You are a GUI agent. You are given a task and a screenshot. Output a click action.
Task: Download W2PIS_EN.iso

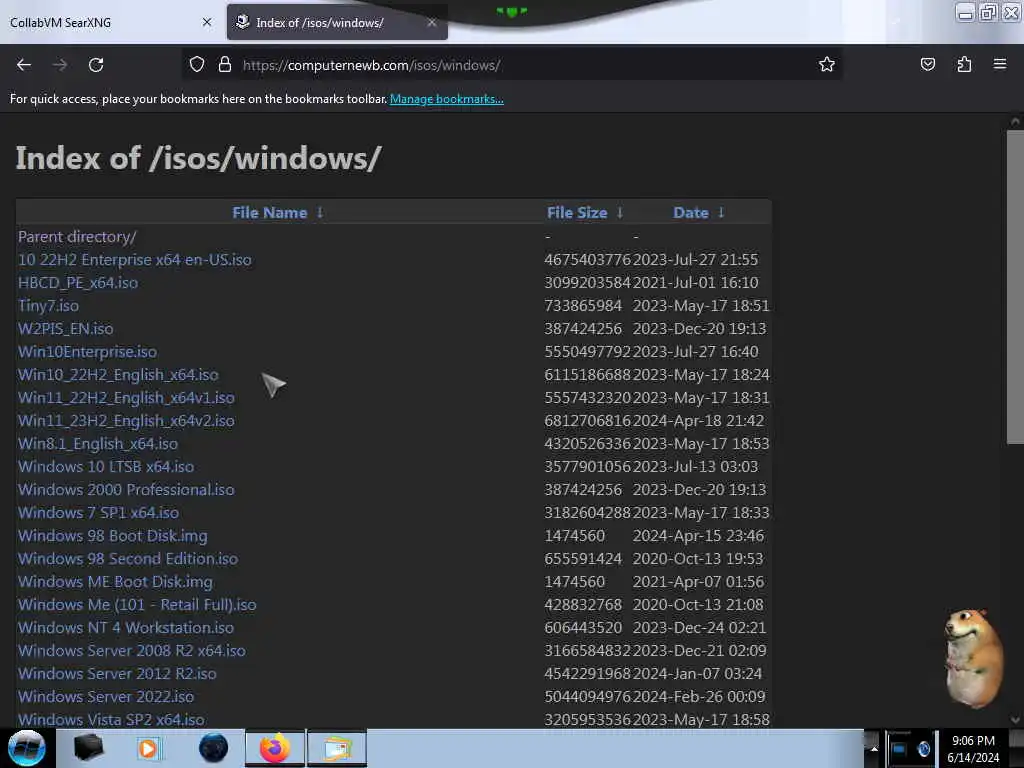pyautogui.click(x=65, y=328)
